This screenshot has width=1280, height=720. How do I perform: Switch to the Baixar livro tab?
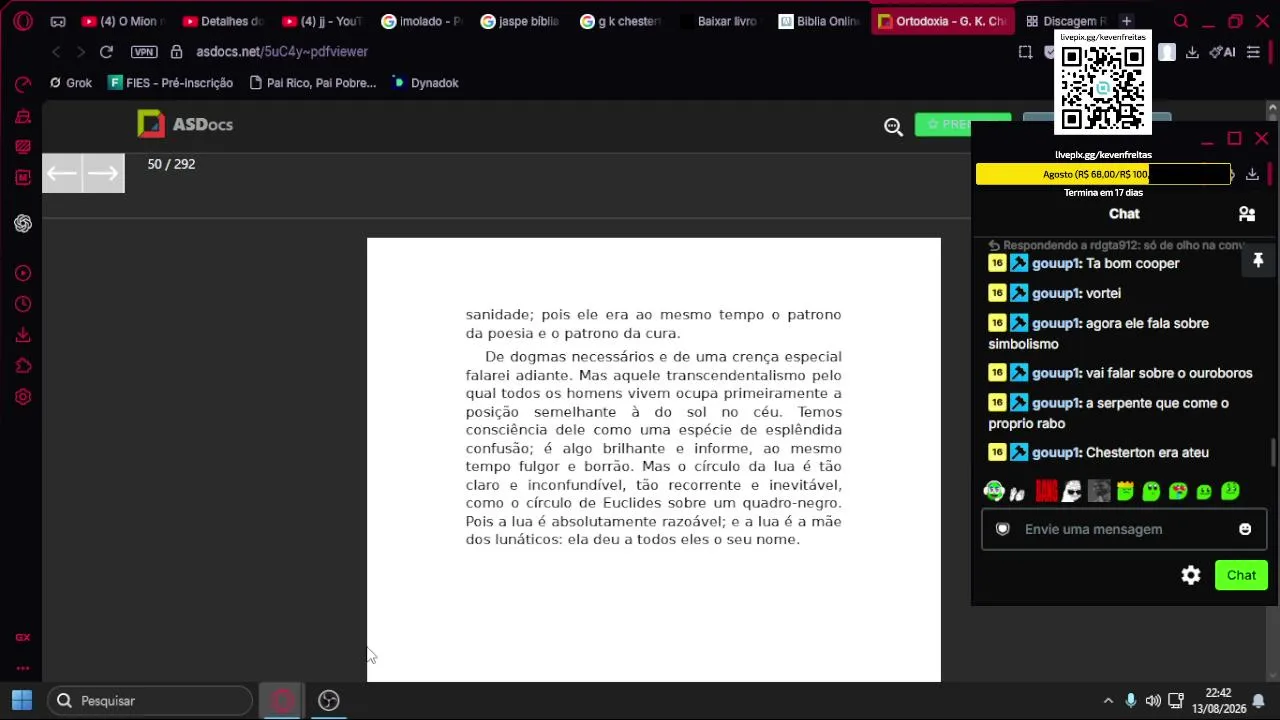click(720, 21)
